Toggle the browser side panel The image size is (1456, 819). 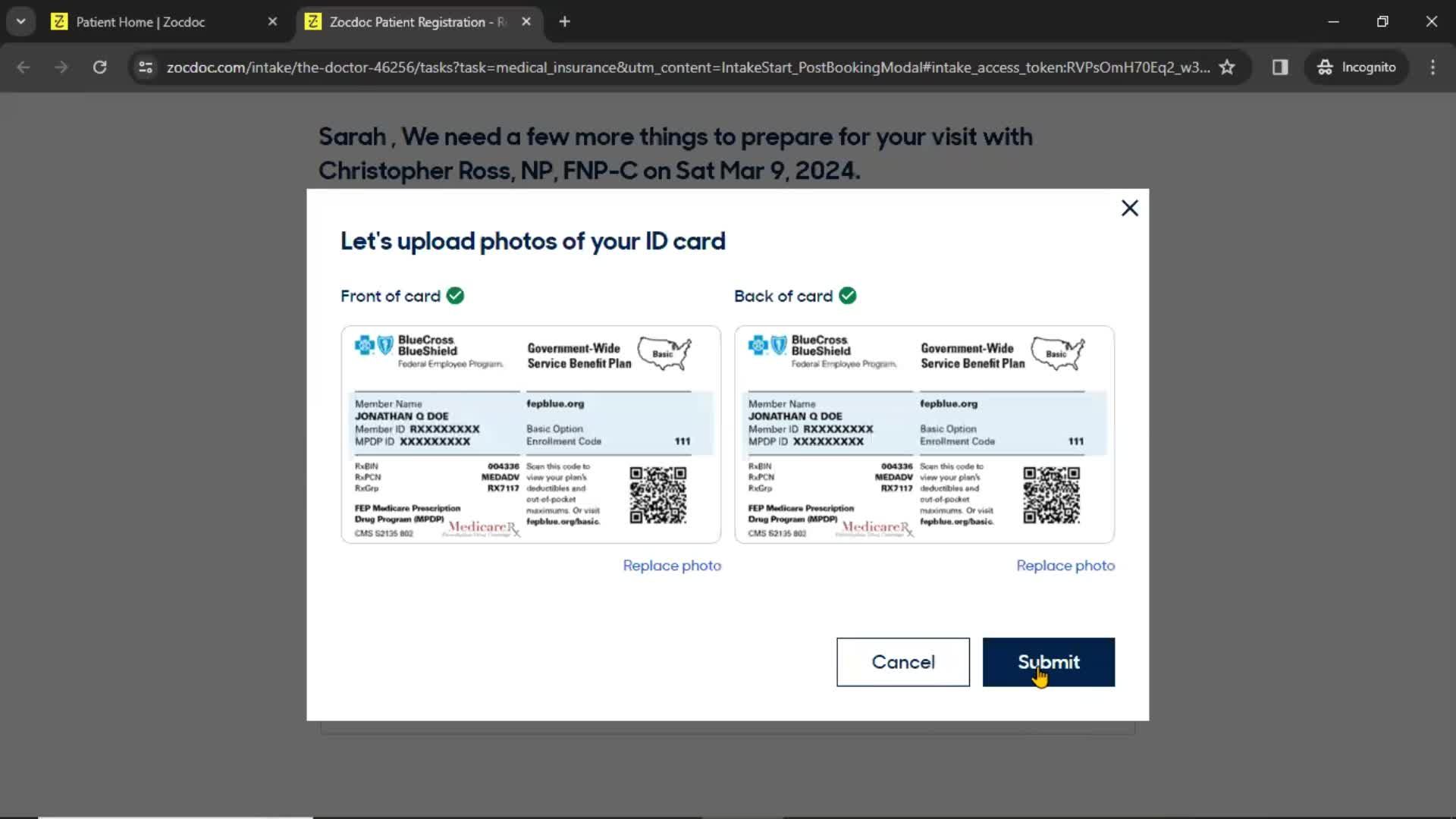(1280, 67)
